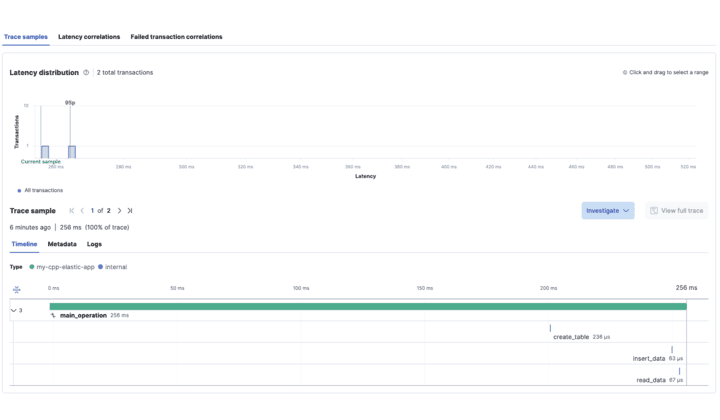Open the Metadata tab
This screenshot has width=720, height=420.
tap(62, 244)
